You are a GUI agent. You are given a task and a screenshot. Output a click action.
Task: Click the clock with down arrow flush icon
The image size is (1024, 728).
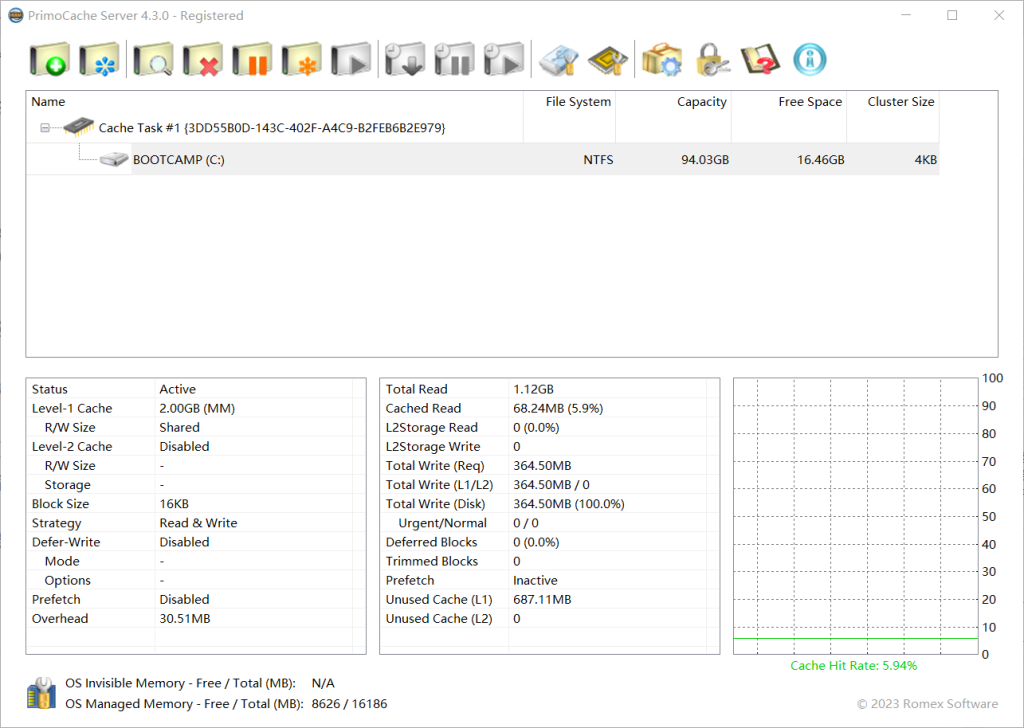tap(405, 60)
